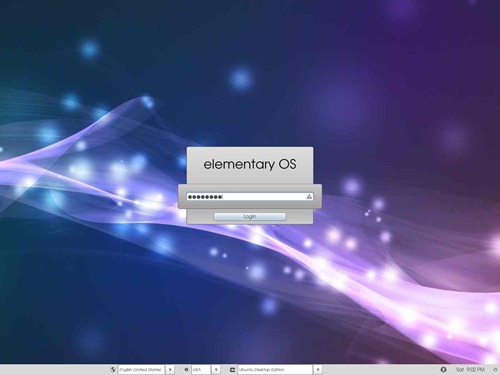Open the Ubuntu Desktop Edition session dropdown
The image size is (500, 375).
[275, 370]
